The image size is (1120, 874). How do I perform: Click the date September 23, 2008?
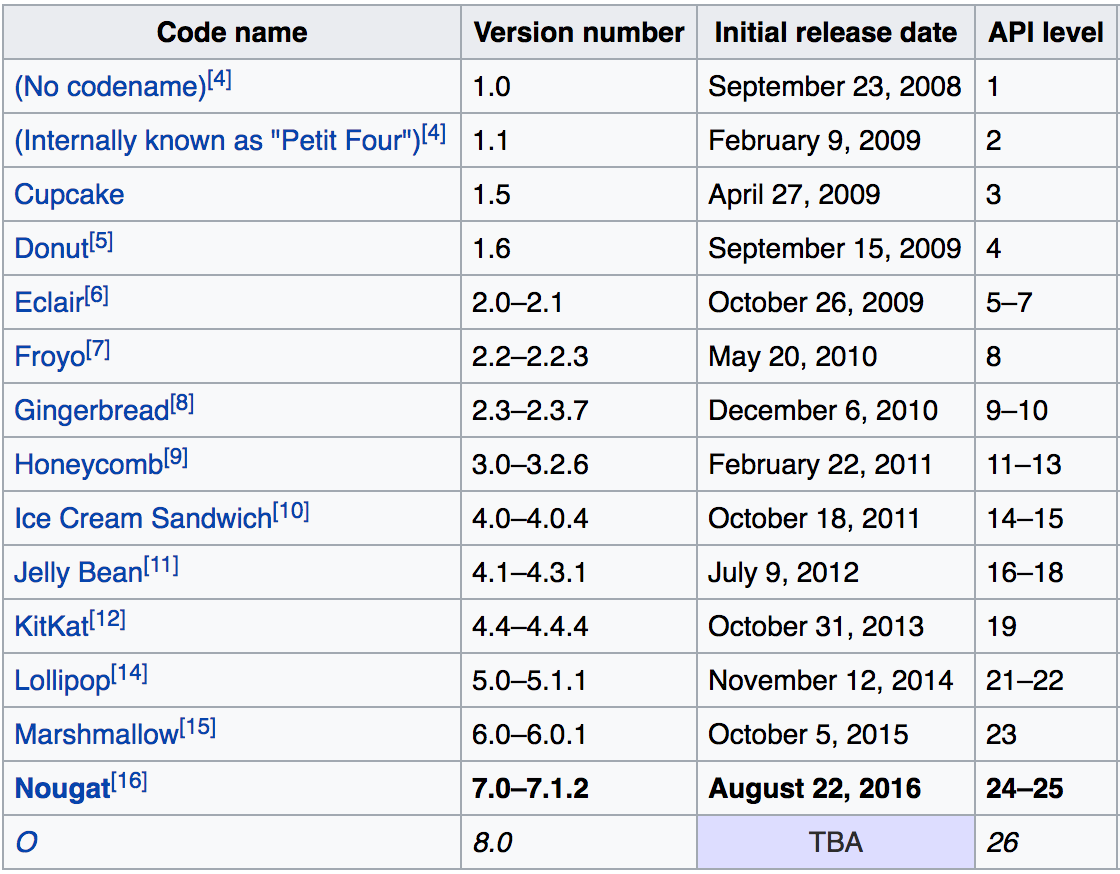pos(835,87)
